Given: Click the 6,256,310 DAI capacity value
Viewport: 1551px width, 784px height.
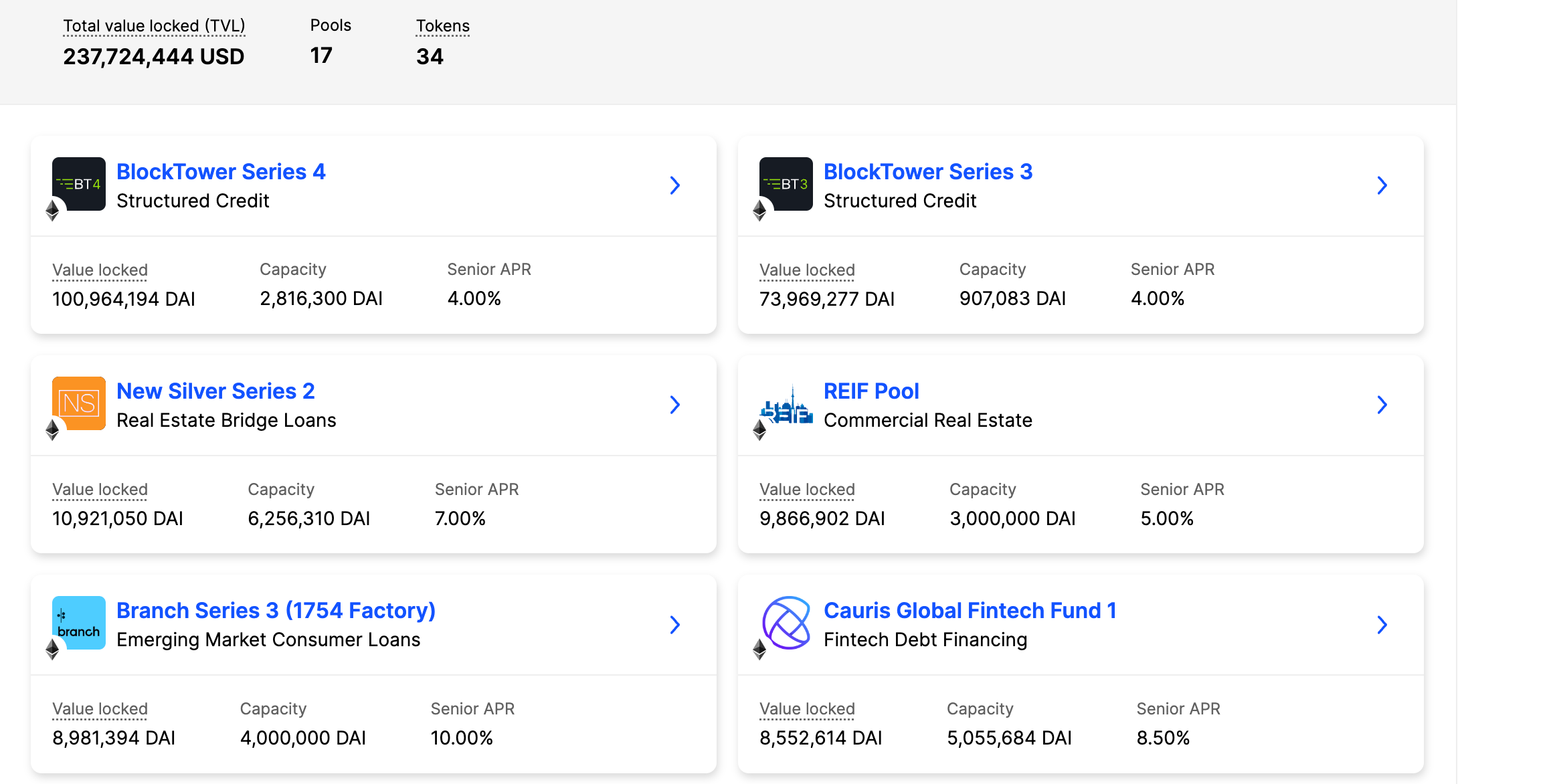Looking at the screenshot, I should click(x=309, y=518).
